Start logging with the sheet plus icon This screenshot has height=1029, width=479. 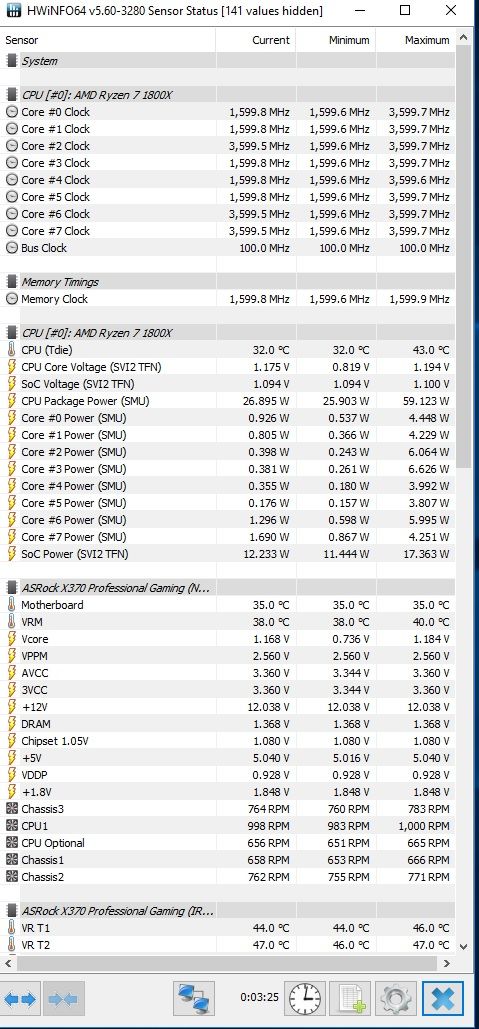pos(350,999)
